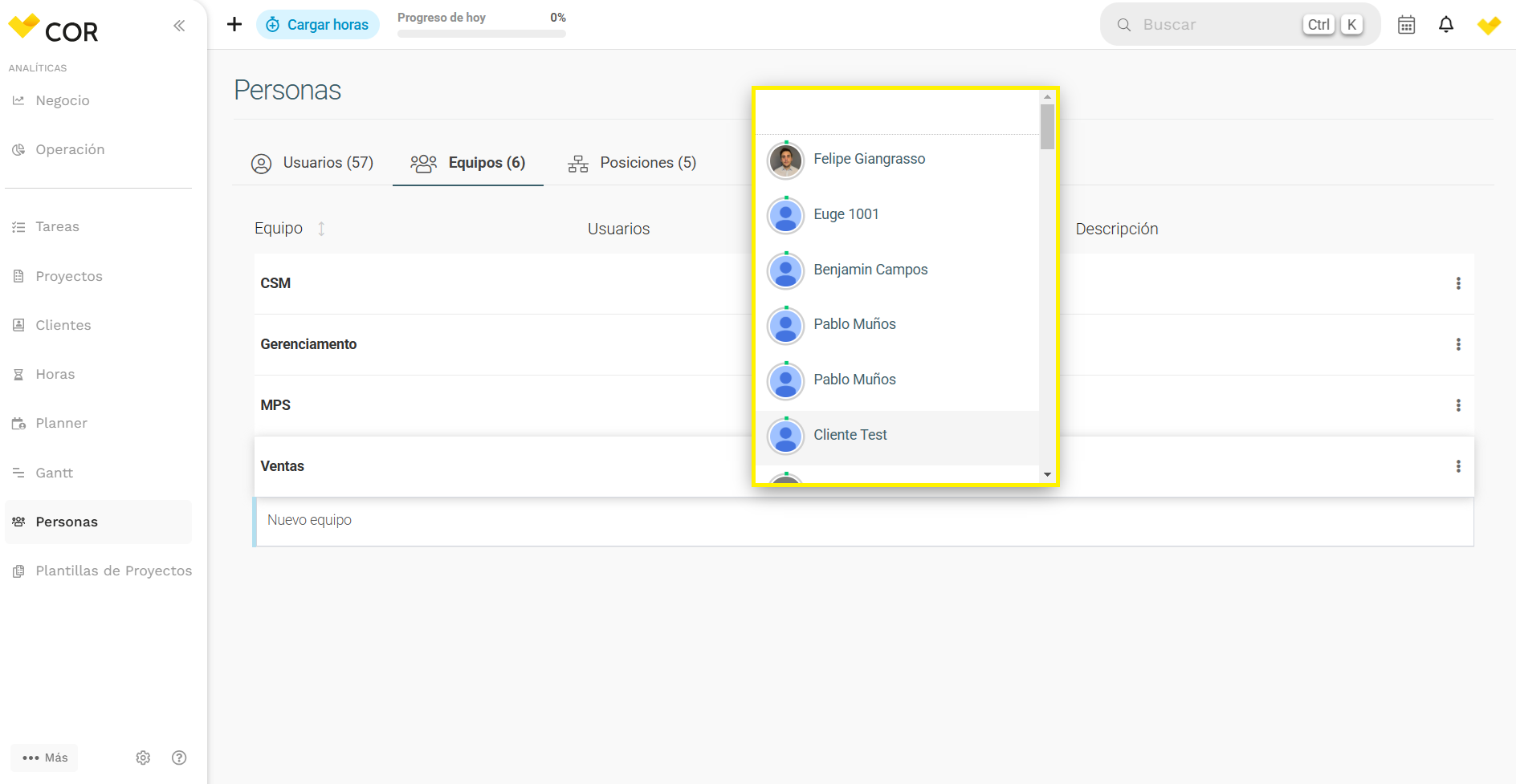This screenshot has width=1516, height=784.
Task: Collapse the sidebar with the double chevron
Action: [x=179, y=26]
